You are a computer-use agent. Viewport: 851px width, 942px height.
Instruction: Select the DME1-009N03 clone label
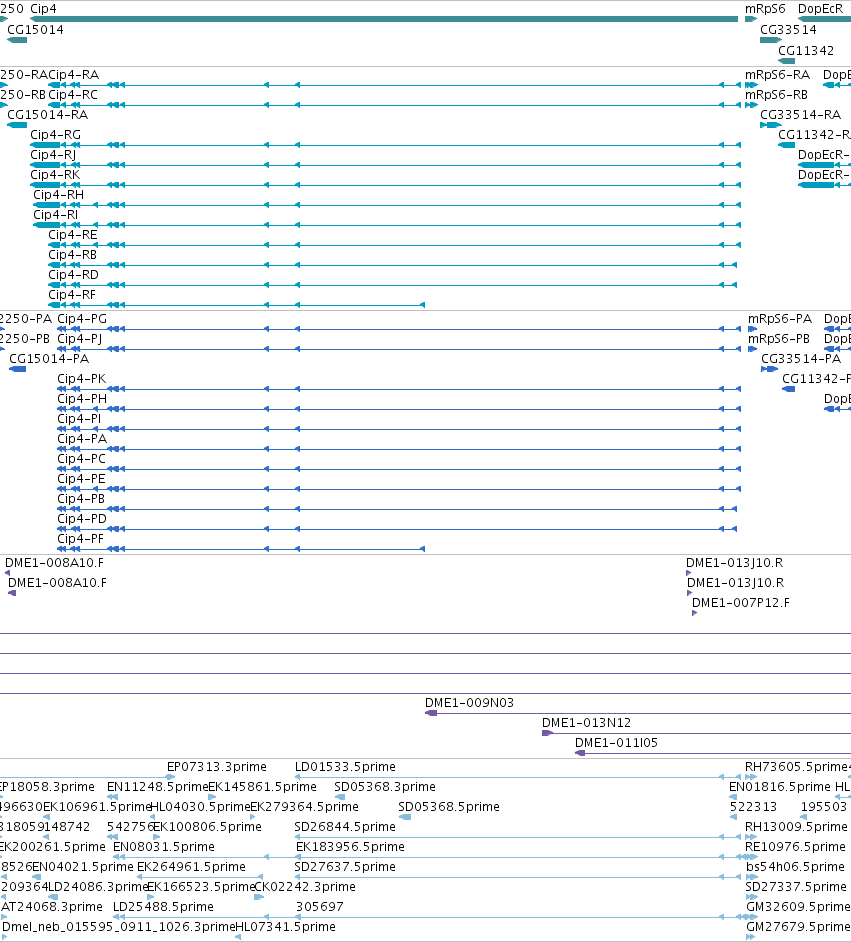pos(469,702)
